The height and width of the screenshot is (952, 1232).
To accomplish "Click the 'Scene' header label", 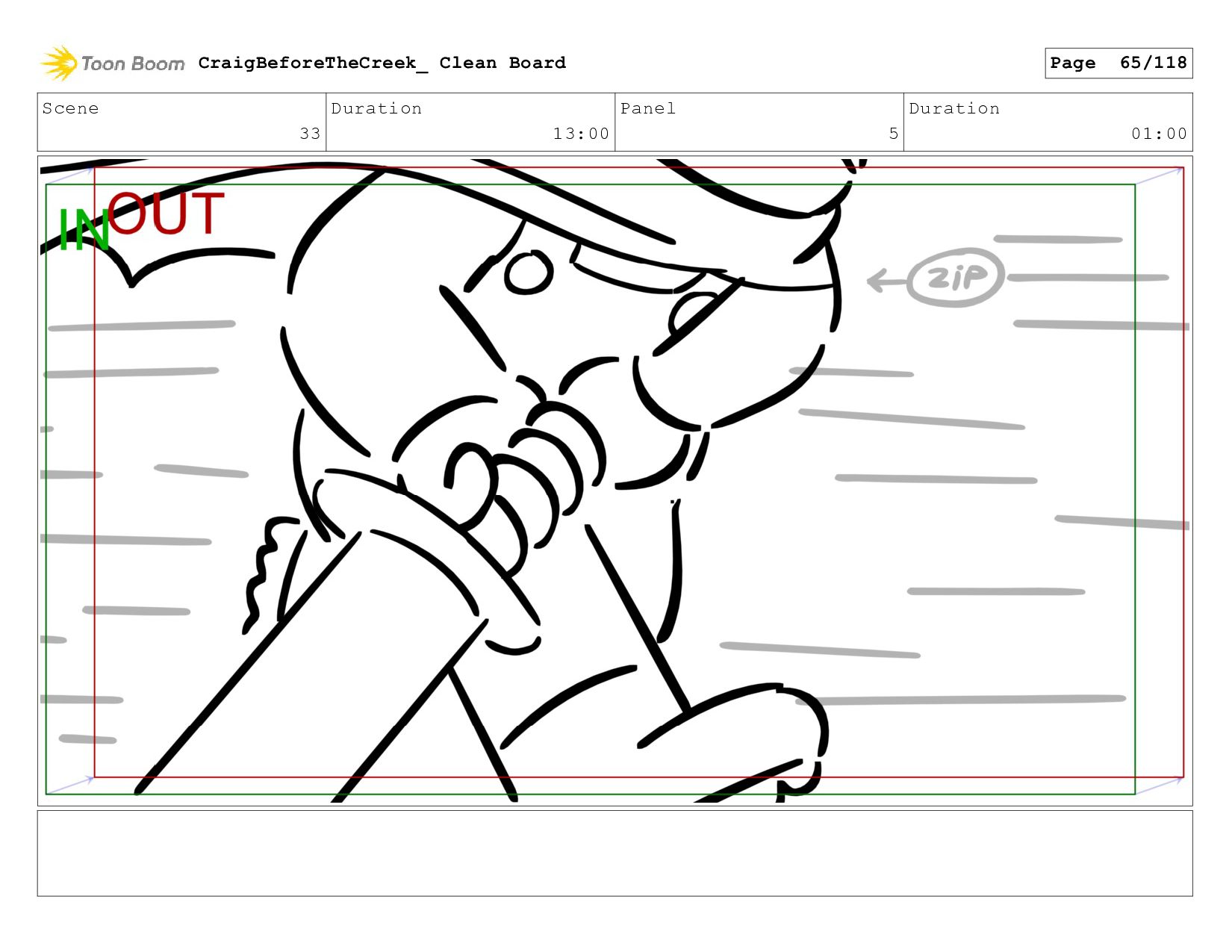I will (x=70, y=108).
